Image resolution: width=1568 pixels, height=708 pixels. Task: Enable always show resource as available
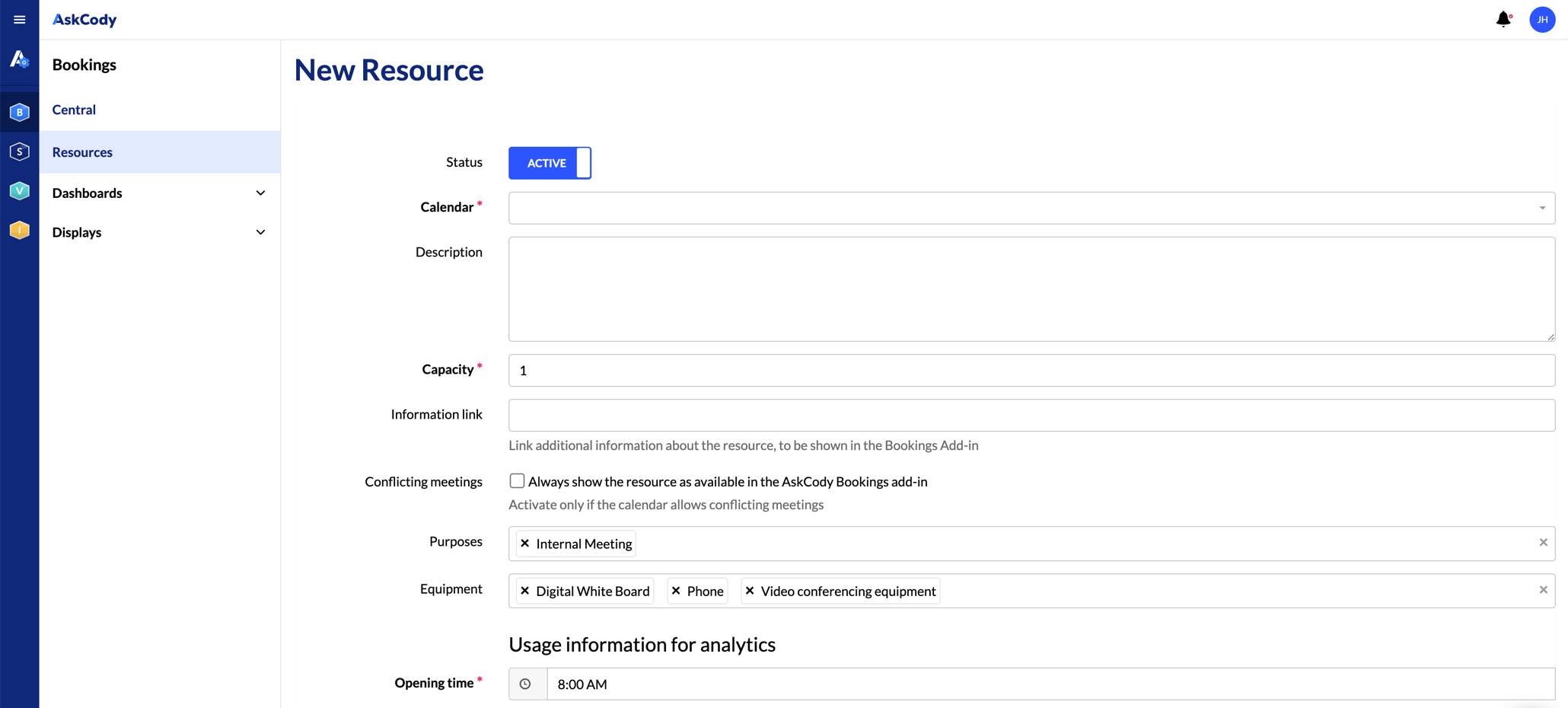[x=517, y=481]
